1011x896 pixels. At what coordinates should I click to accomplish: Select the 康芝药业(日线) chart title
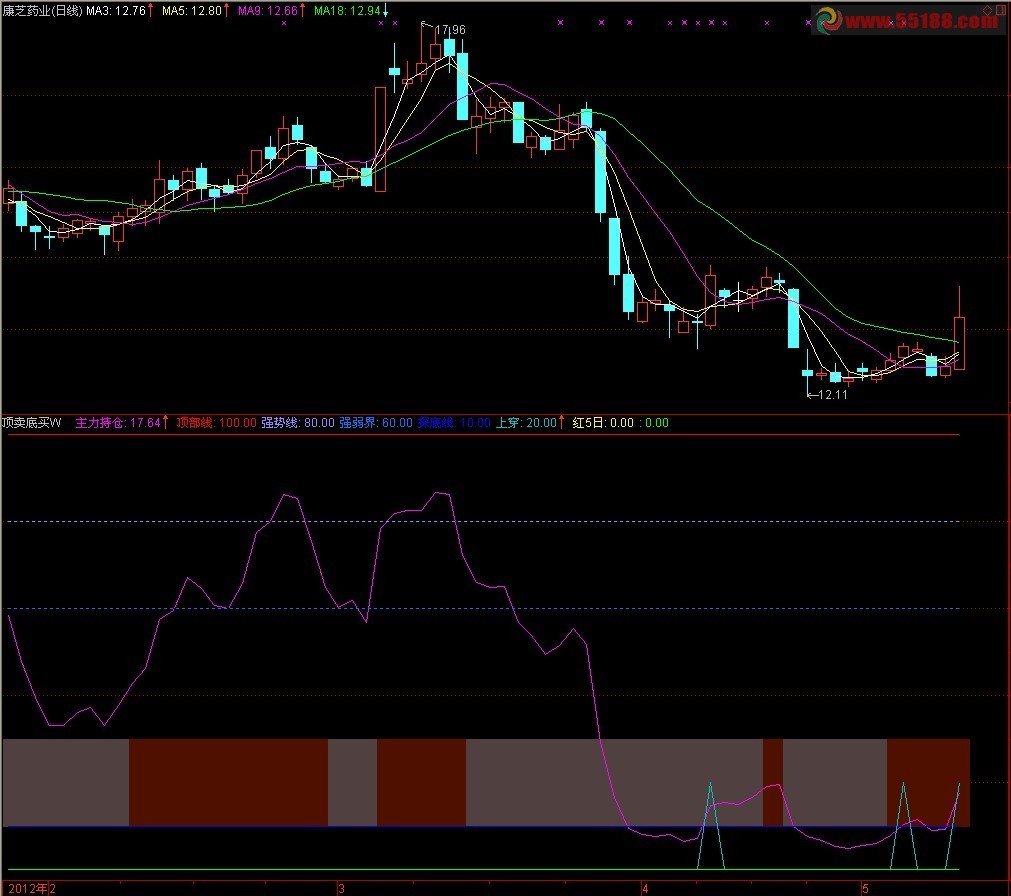click(40, 10)
